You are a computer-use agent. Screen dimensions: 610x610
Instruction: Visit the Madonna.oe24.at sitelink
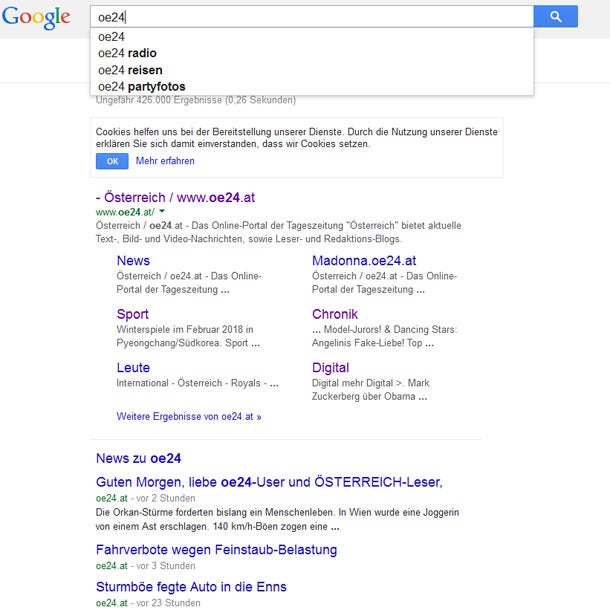click(x=364, y=261)
